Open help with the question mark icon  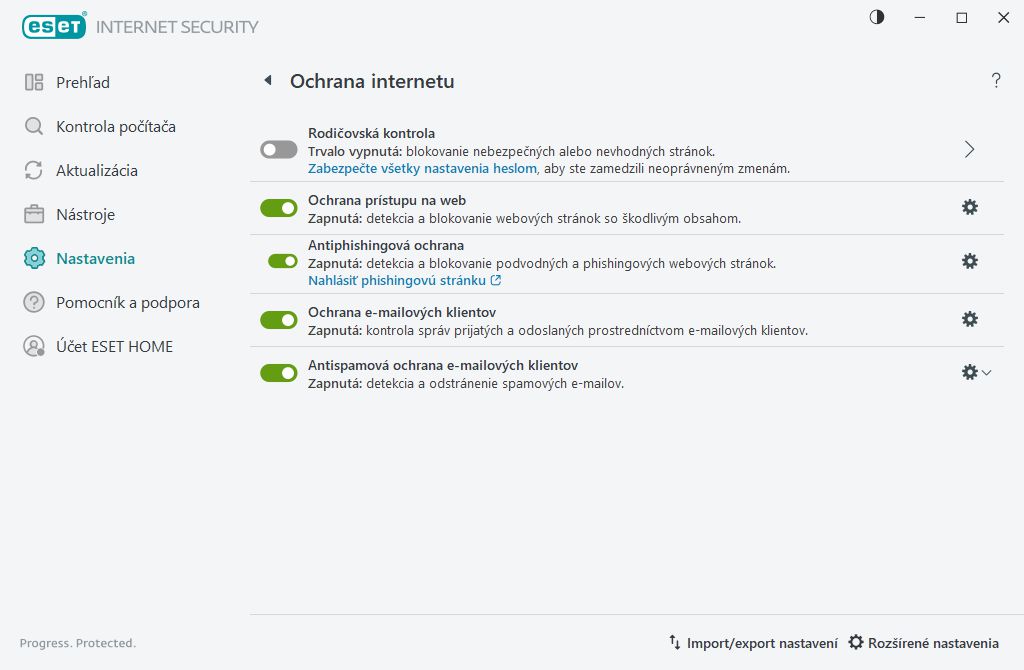pyautogui.click(x=996, y=81)
